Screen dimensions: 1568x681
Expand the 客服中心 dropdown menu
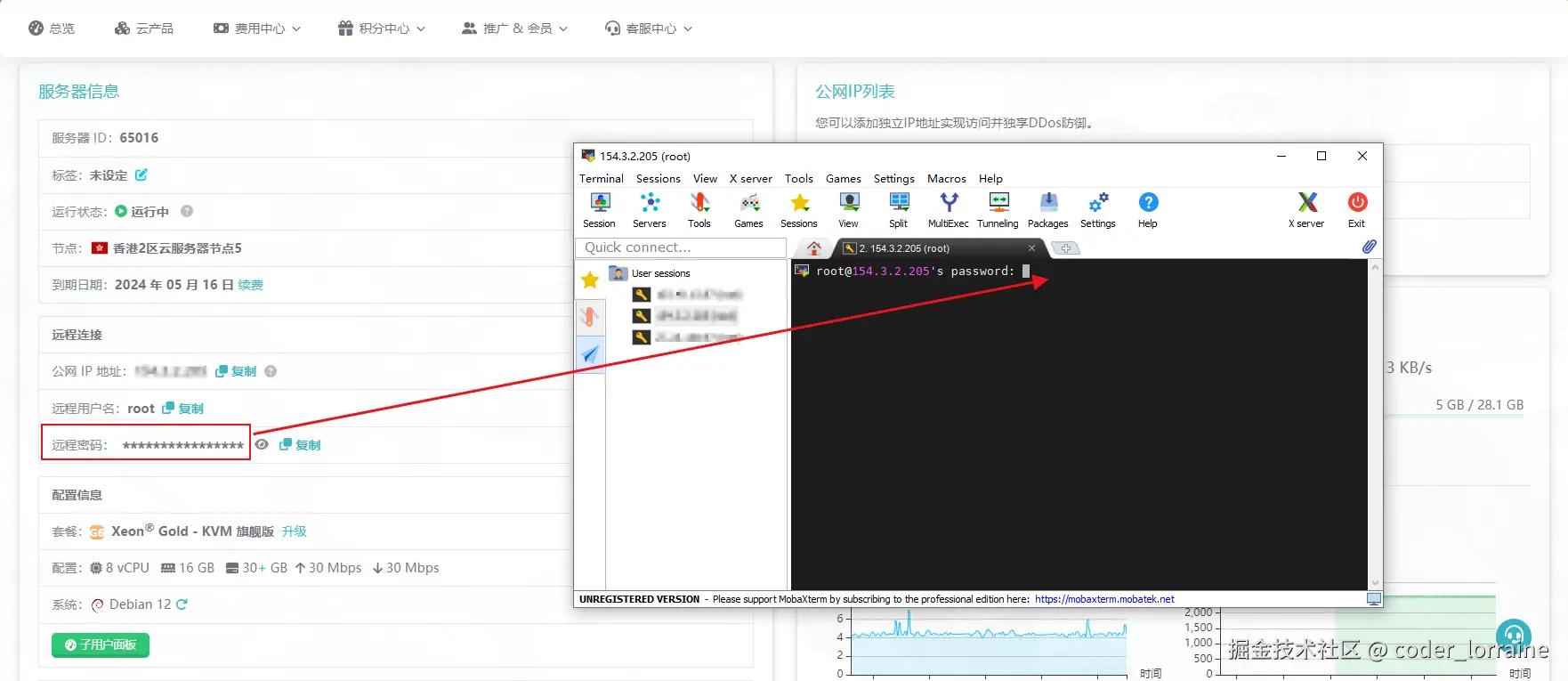point(649,28)
